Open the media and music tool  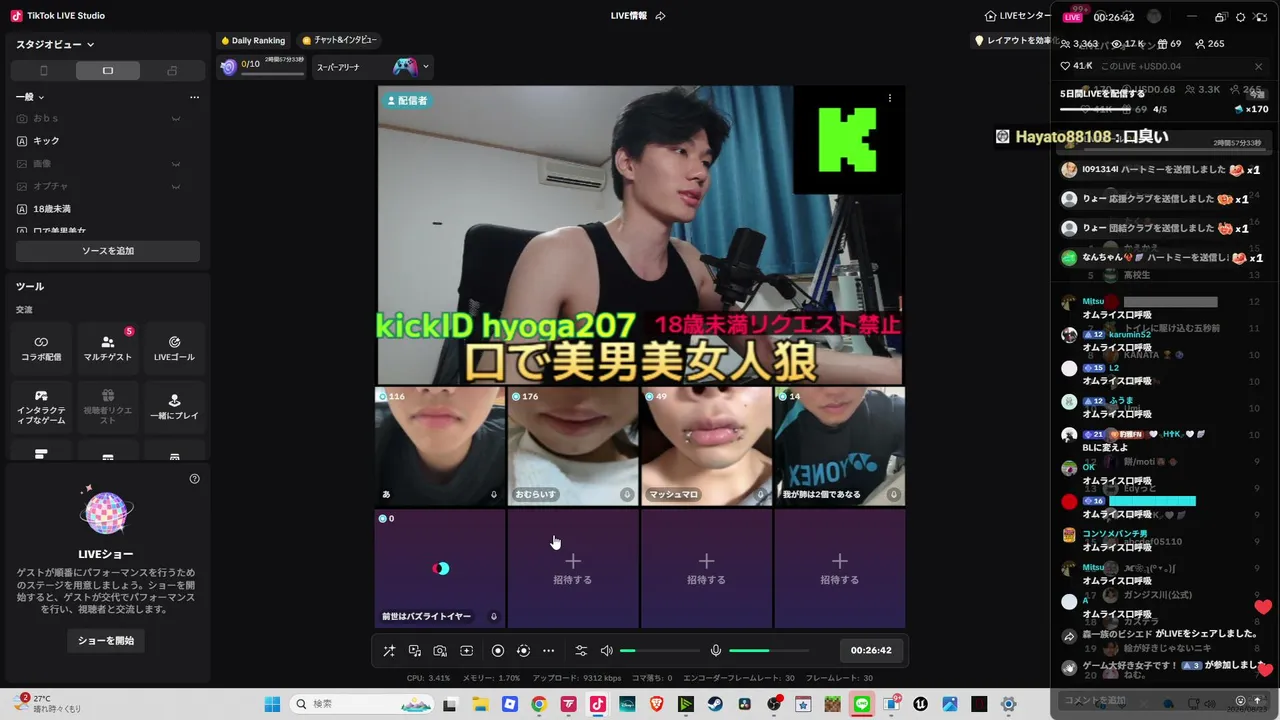click(415, 651)
